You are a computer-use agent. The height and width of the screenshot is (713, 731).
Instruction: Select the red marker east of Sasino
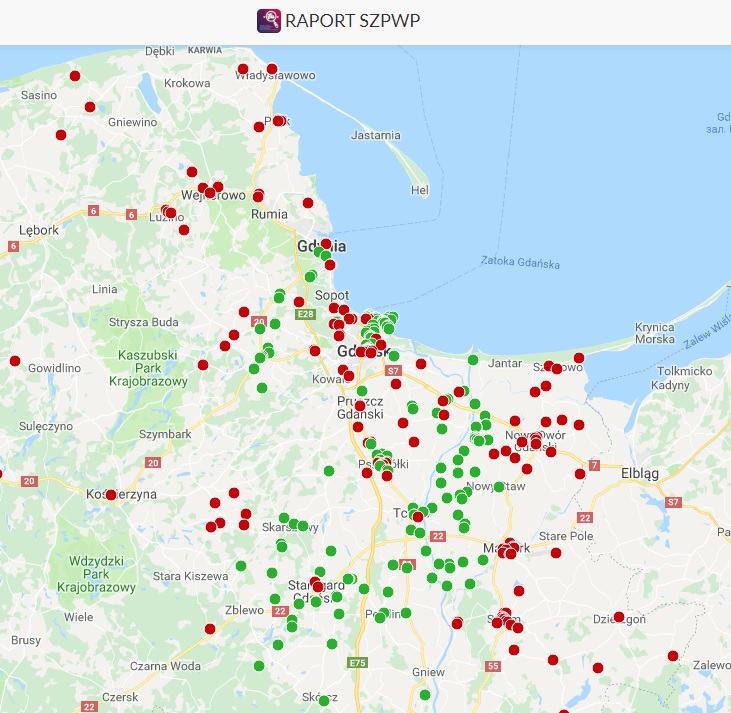(90, 107)
